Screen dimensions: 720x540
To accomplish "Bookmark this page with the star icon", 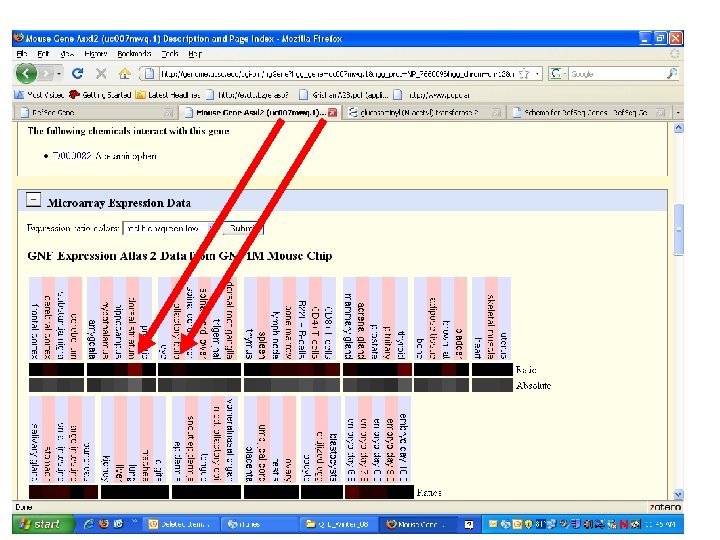I will (524, 74).
